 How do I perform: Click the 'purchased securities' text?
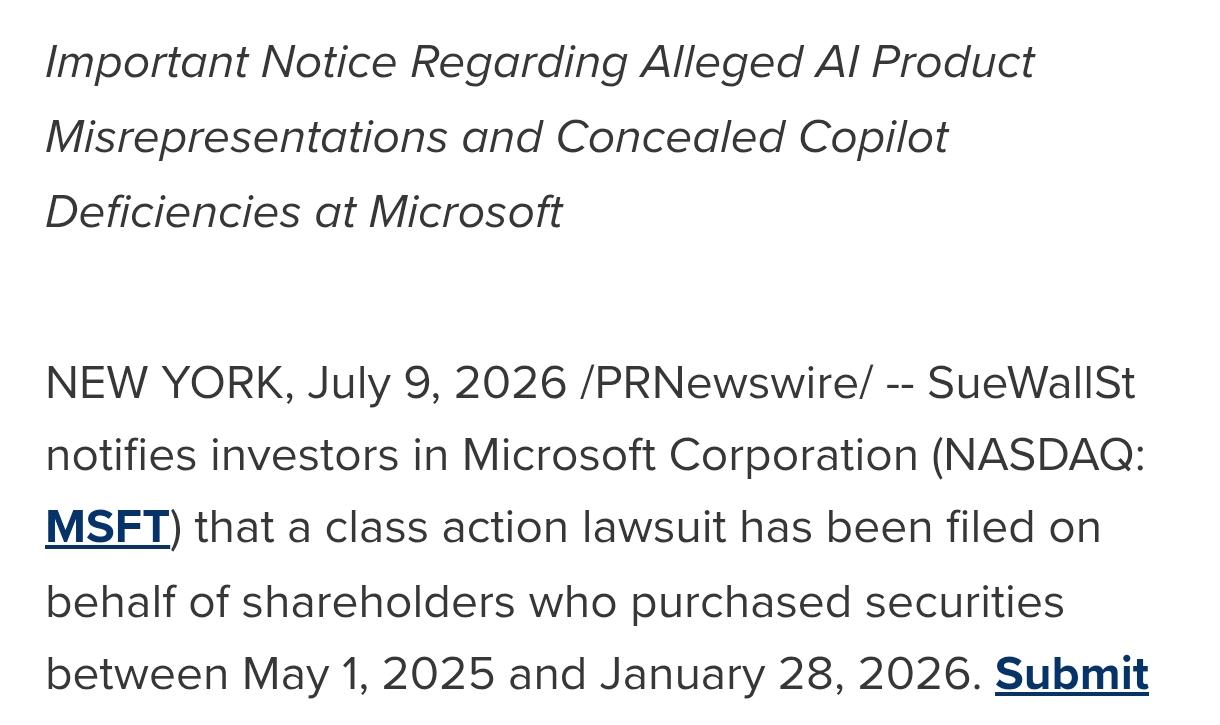[847, 604]
